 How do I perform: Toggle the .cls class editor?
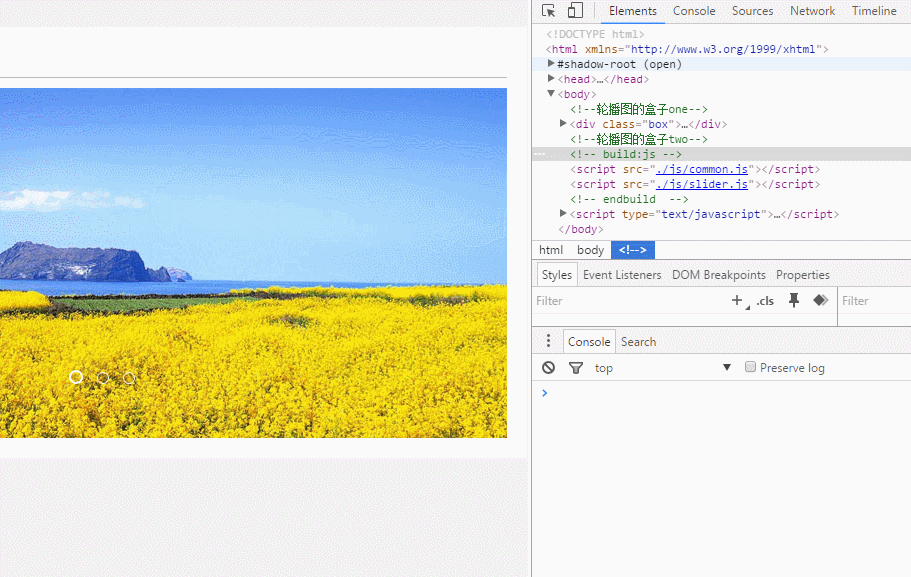click(x=765, y=301)
